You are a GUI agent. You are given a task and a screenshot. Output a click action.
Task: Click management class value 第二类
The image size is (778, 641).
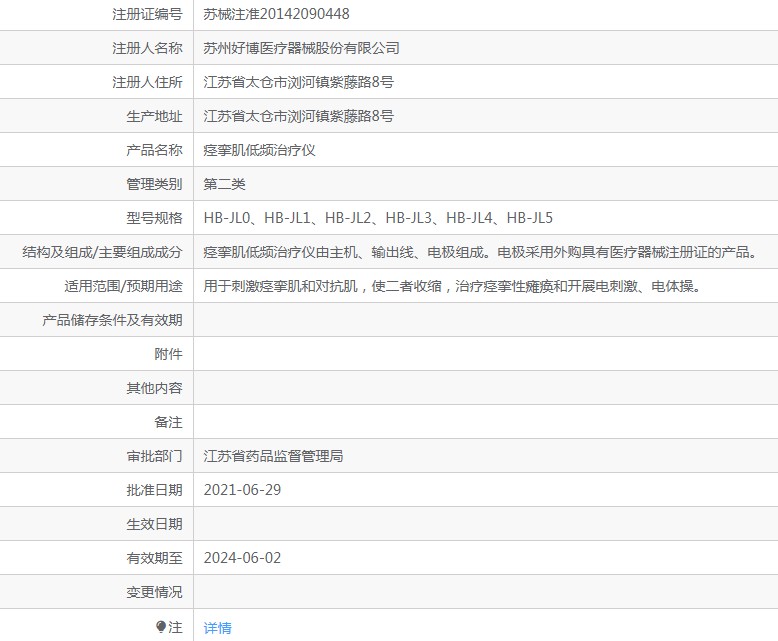pyautogui.click(x=224, y=184)
